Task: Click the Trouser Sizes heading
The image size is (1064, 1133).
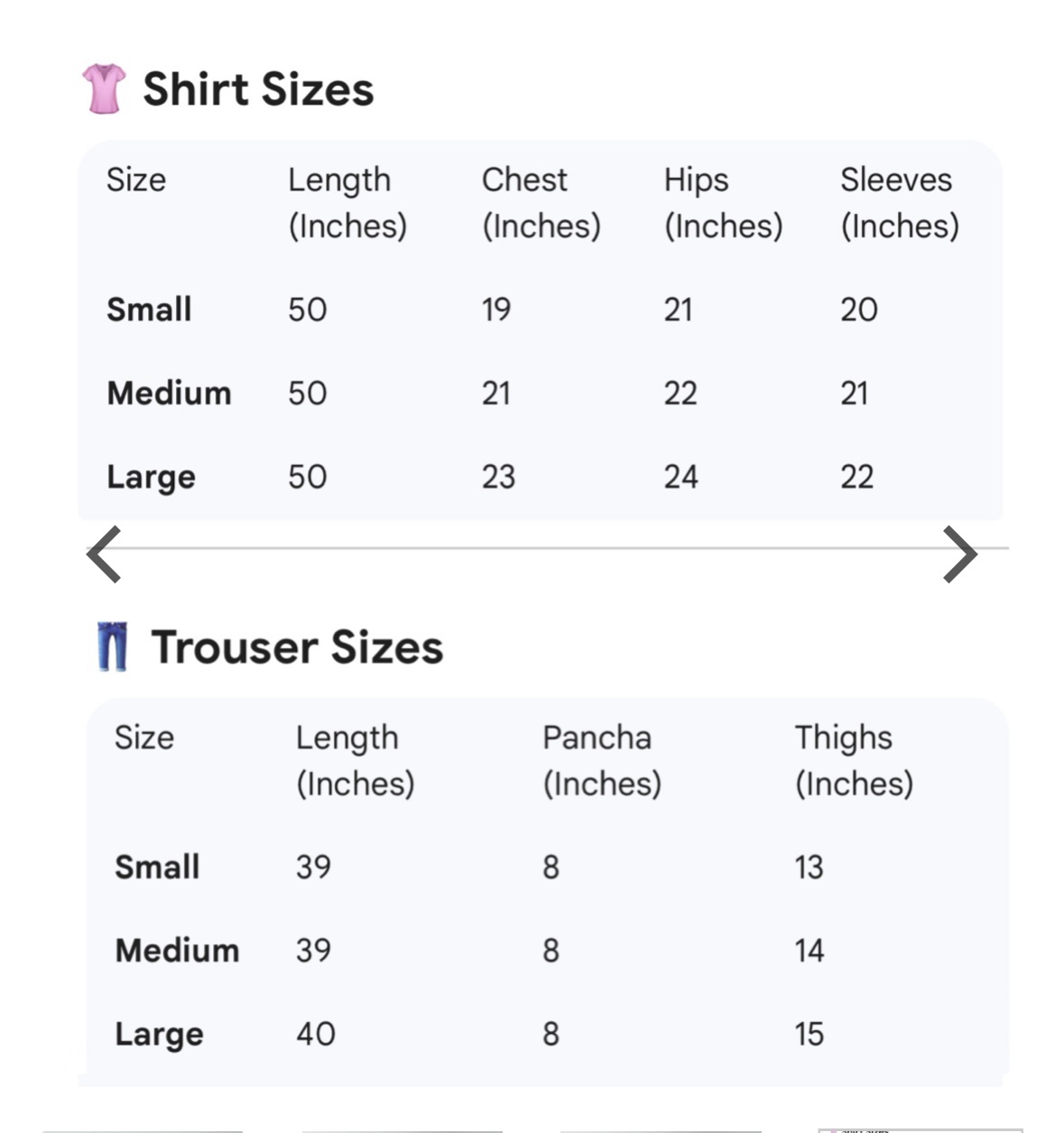Action: 297,647
